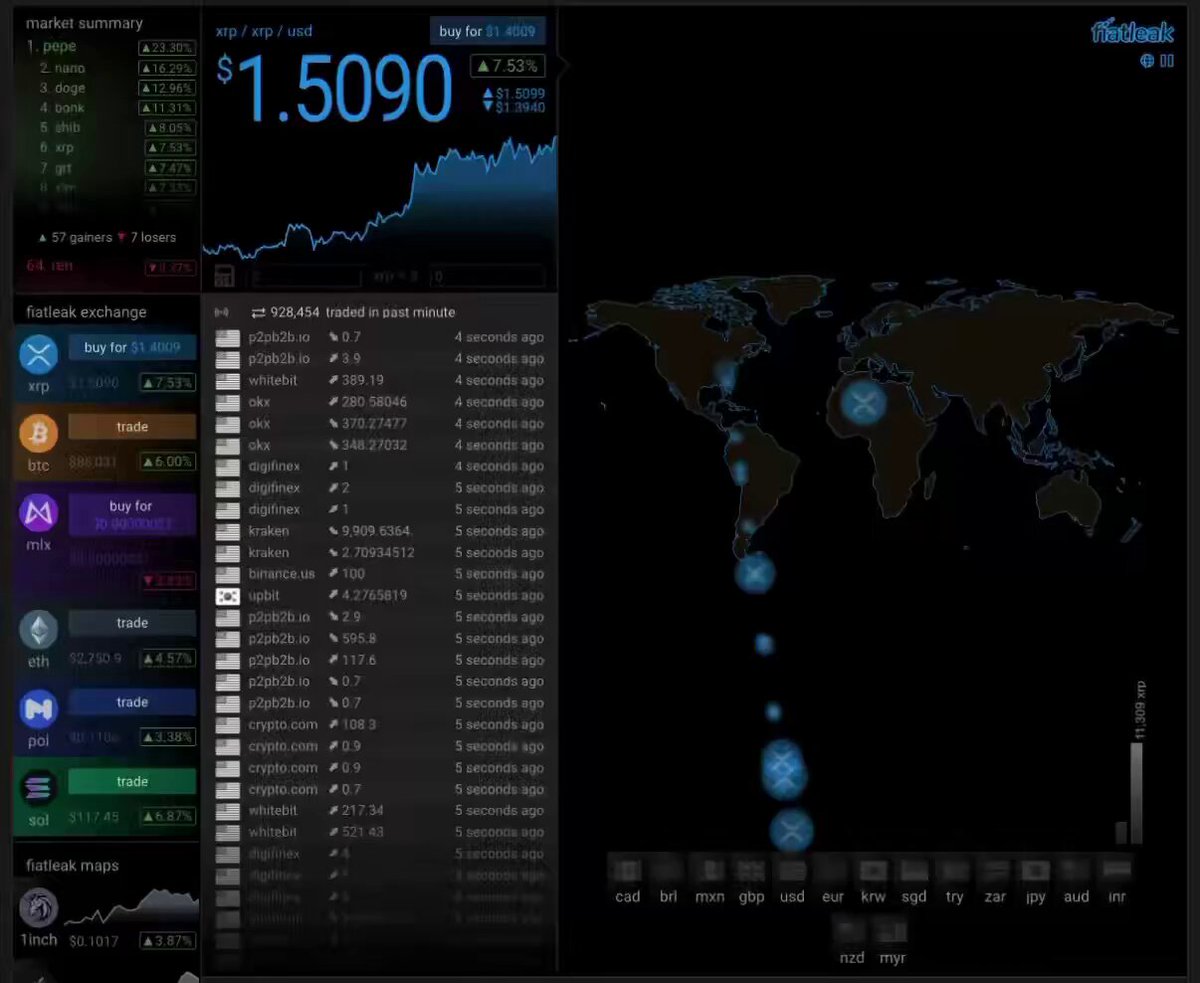1200x983 pixels.
Task: Click the orange Bitcoin coin icon
Action: click(x=39, y=434)
